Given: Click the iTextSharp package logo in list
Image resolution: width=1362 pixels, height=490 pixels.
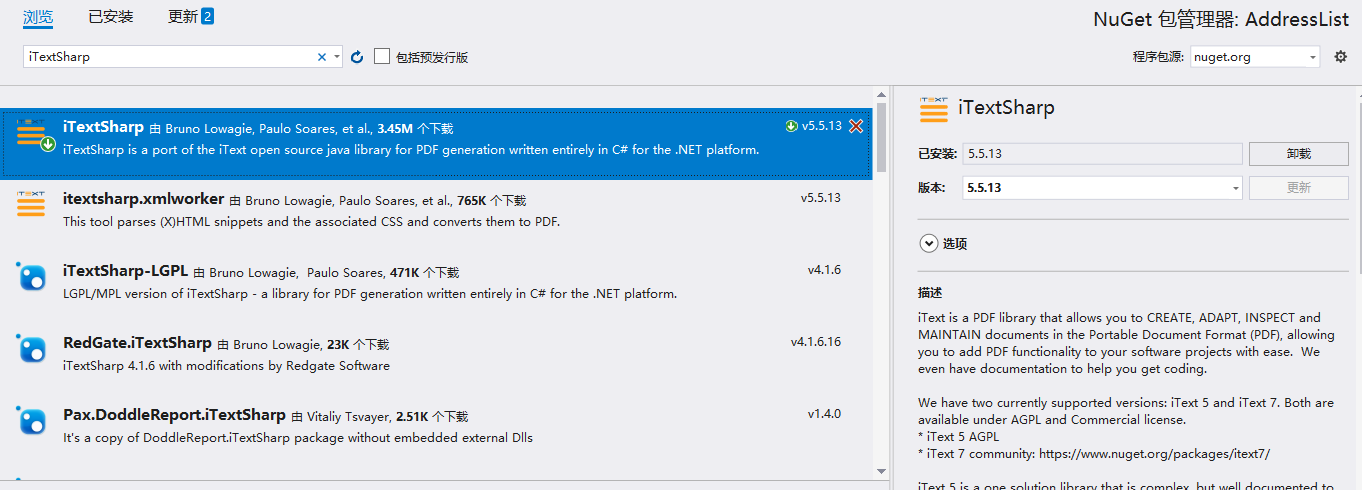Looking at the screenshot, I should click(x=32, y=133).
